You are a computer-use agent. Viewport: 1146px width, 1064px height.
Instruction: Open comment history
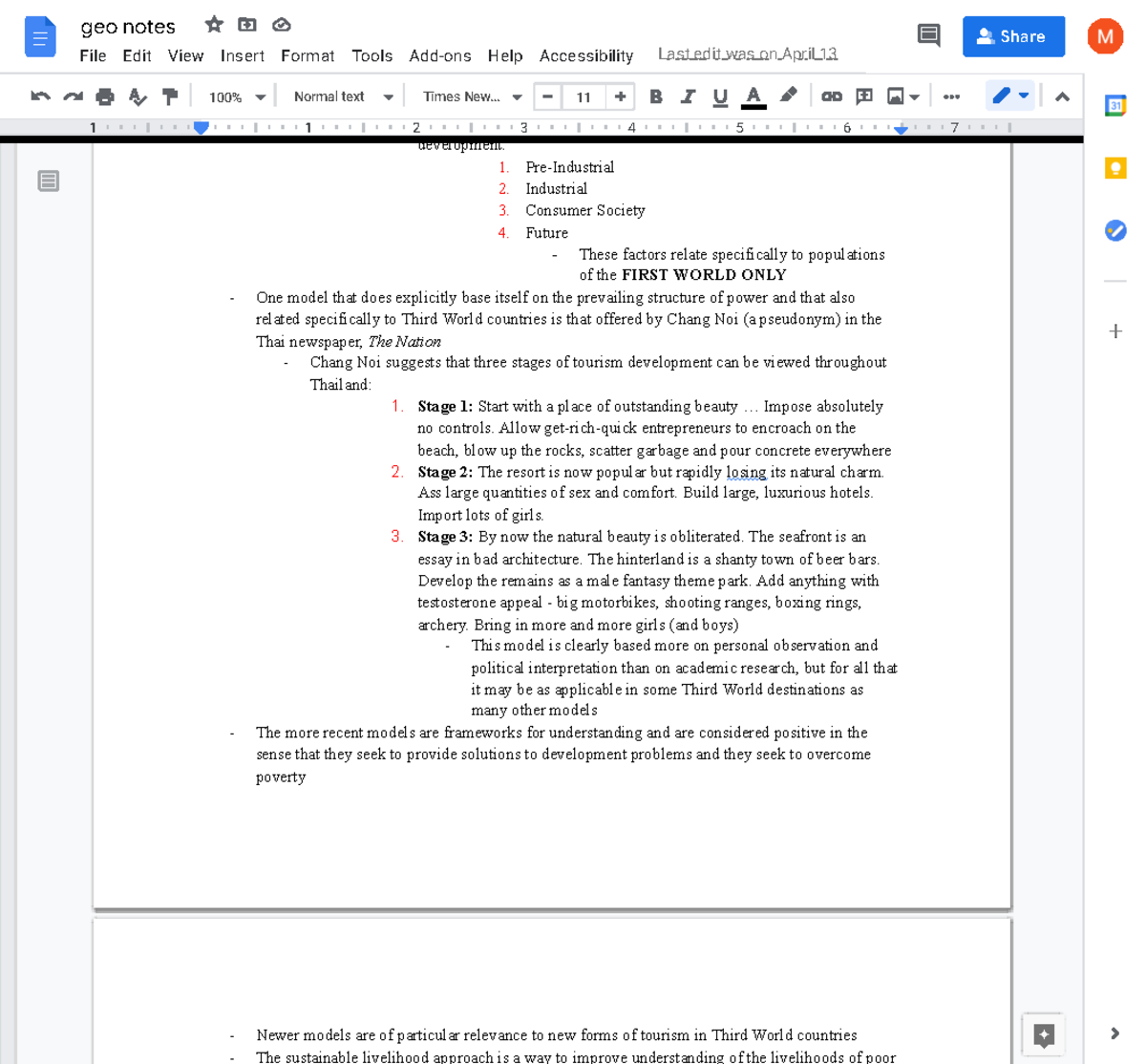pos(927,34)
